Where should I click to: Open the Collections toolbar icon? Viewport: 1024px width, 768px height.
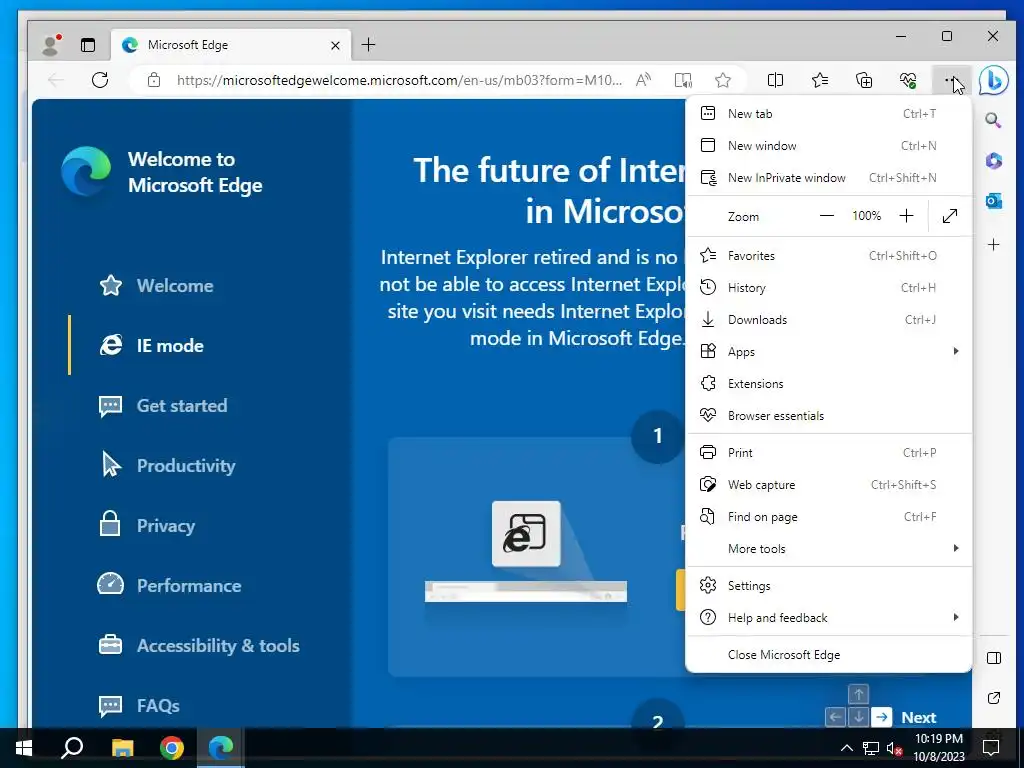tap(864, 80)
